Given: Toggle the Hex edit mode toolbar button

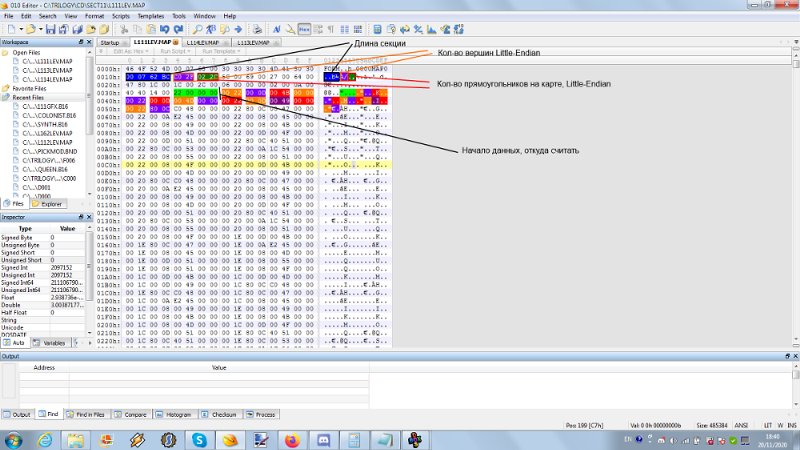Looking at the screenshot, I should click(304, 29).
